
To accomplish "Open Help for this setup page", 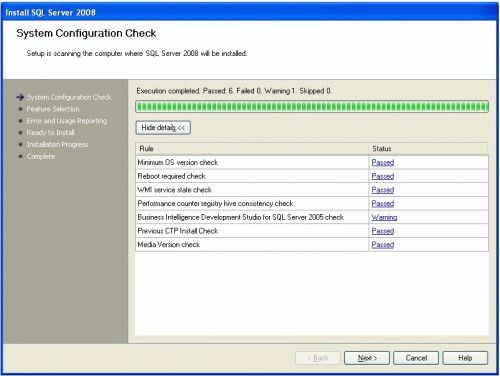I will pyautogui.click(x=465, y=358).
